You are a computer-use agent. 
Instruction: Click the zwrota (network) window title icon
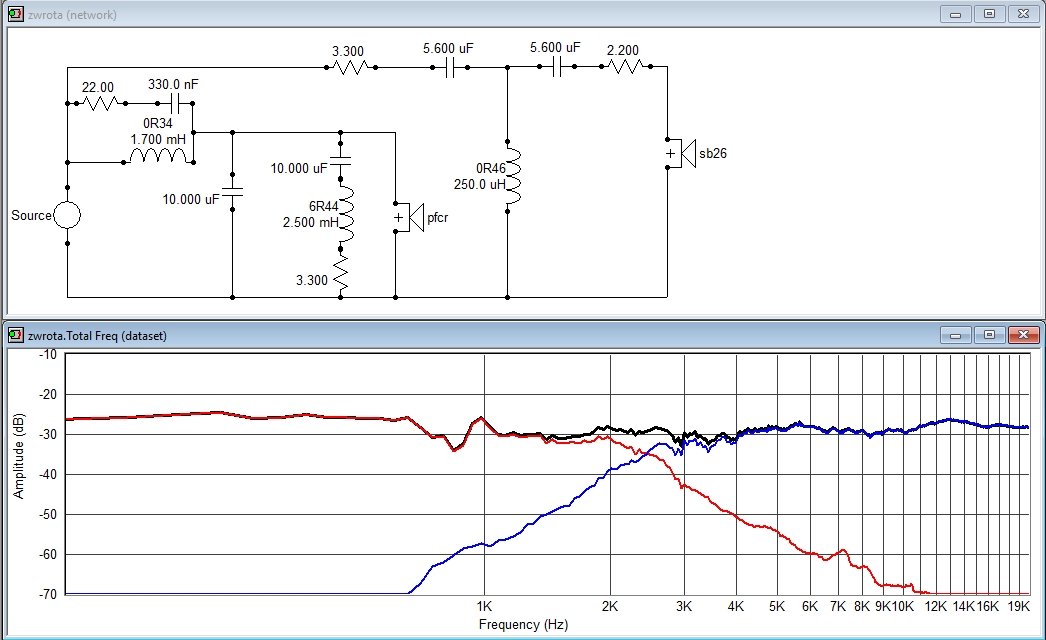coord(15,13)
